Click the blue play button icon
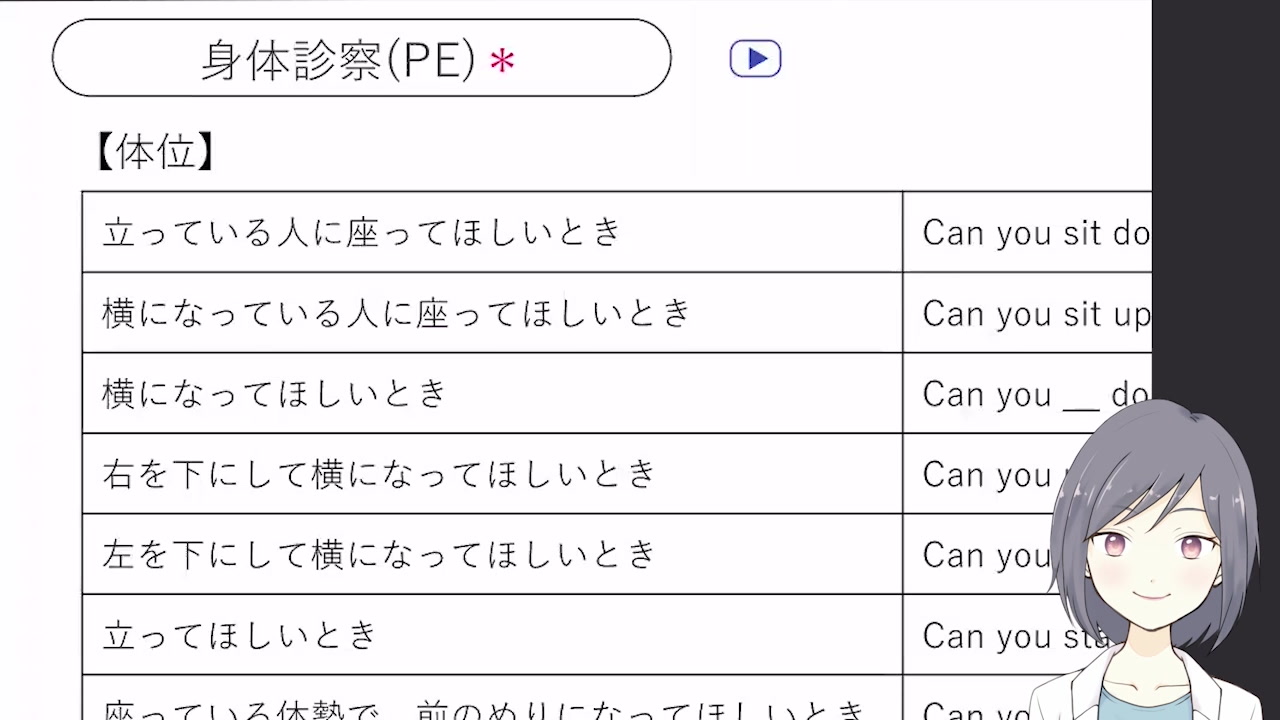 click(x=755, y=59)
